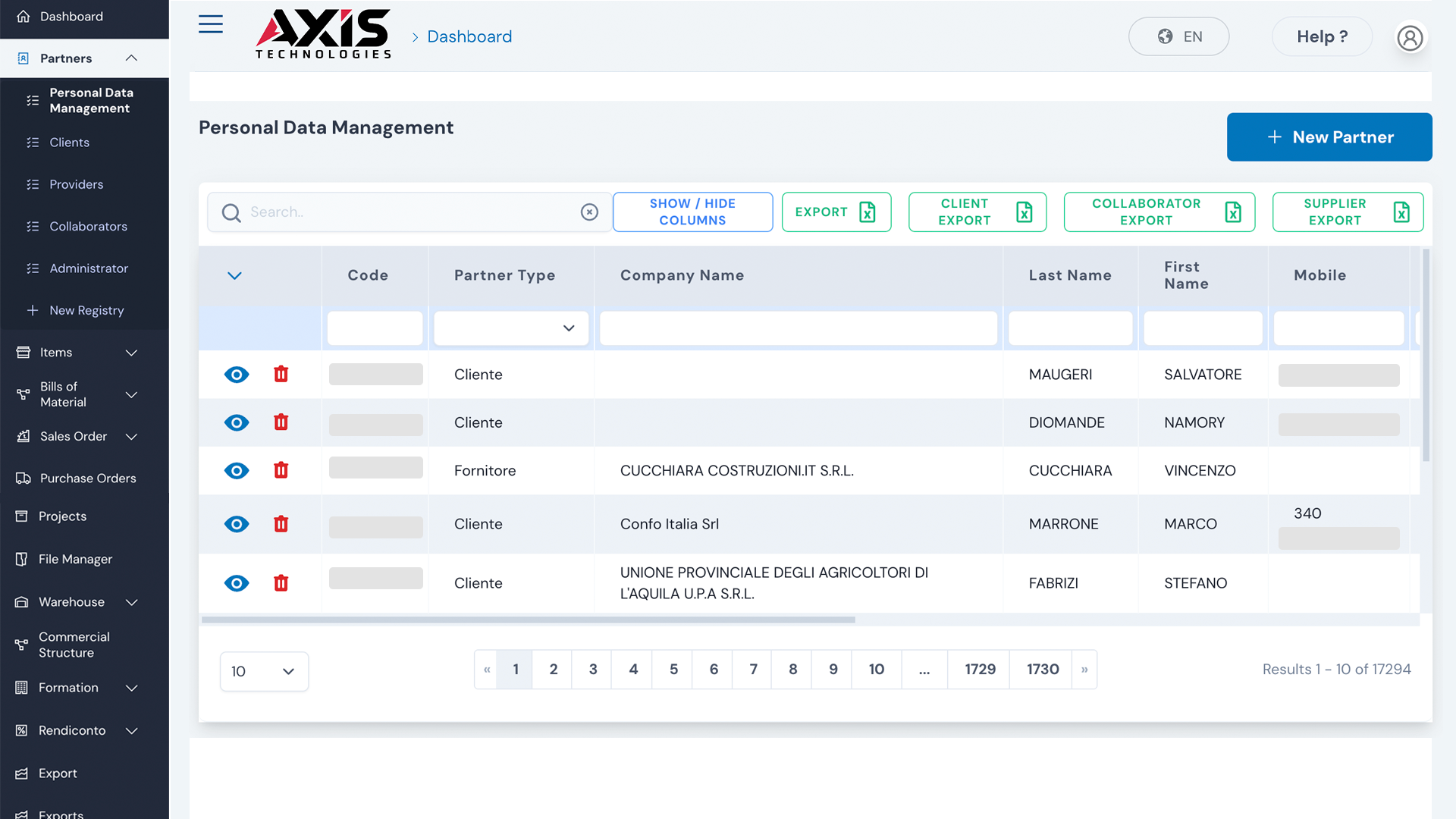Image resolution: width=1456 pixels, height=819 pixels.
Task: Open Collaborators in the sidebar
Action: click(x=88, y=227)
